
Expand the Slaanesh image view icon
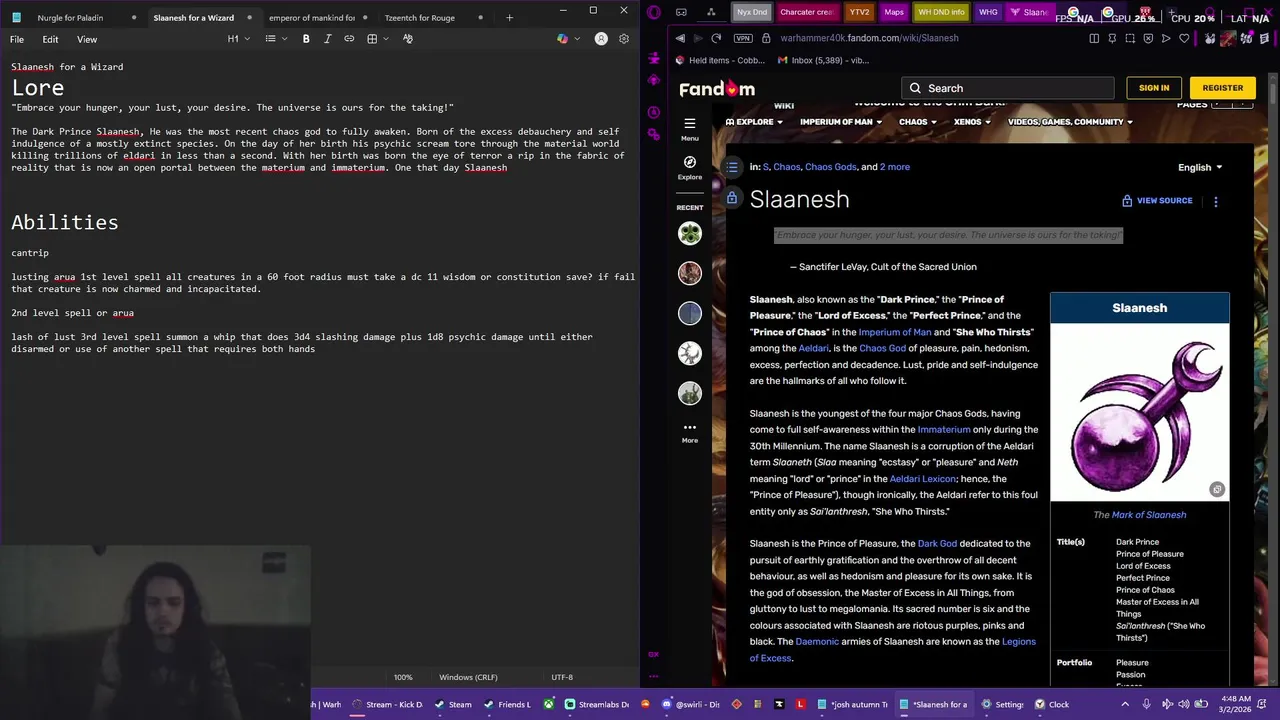pyautogui.click(x=1217, y=489)
